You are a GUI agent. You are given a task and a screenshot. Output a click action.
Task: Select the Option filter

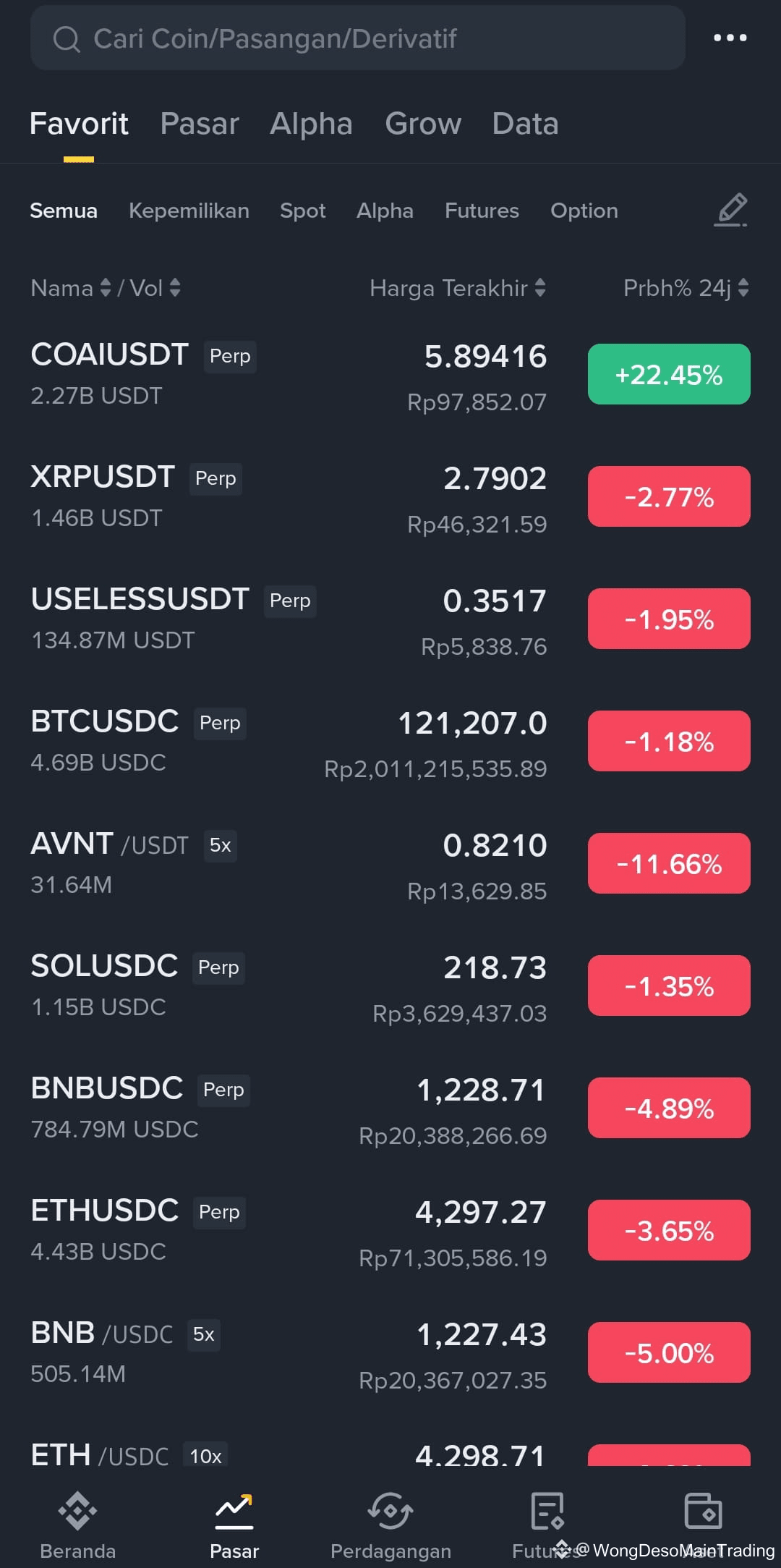click(584, 211)
